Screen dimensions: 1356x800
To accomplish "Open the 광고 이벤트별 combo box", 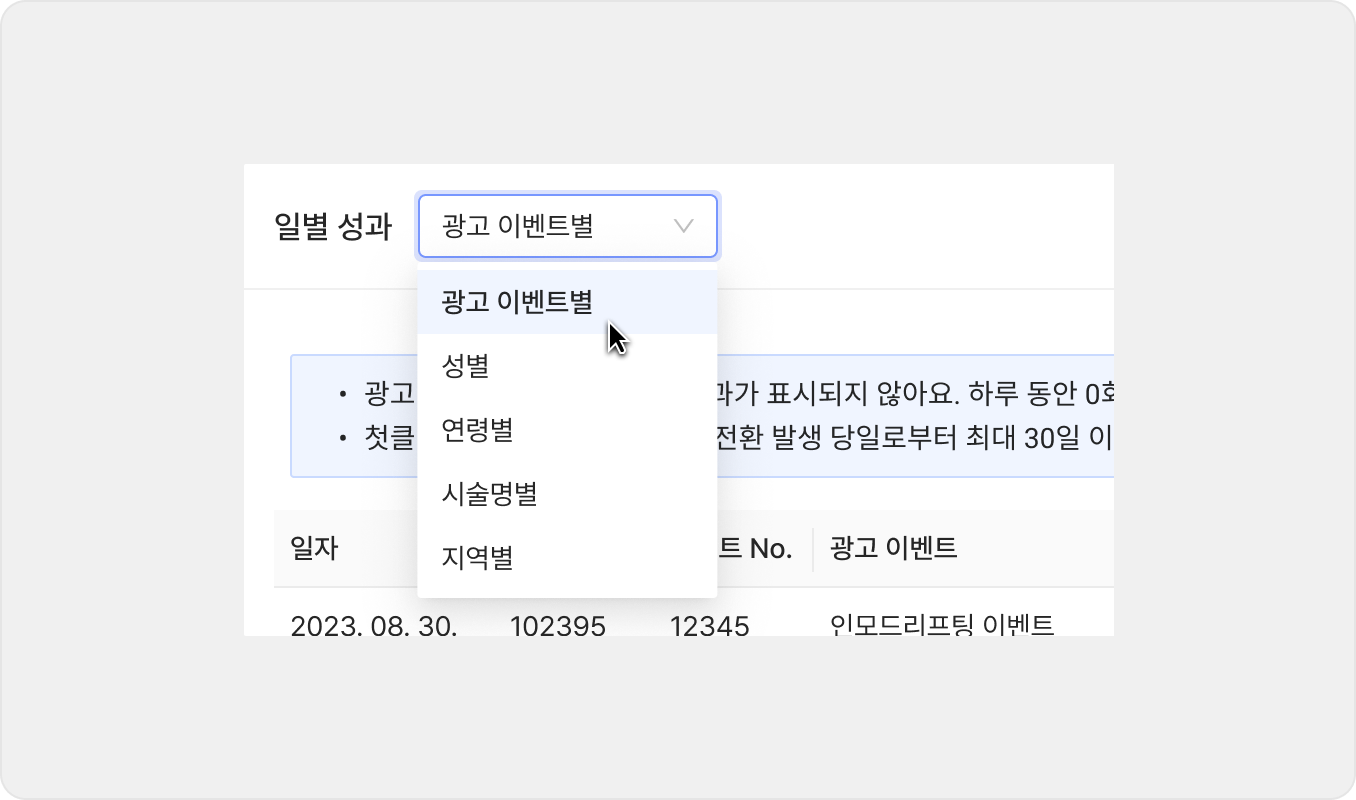I will tap(566, 226).
